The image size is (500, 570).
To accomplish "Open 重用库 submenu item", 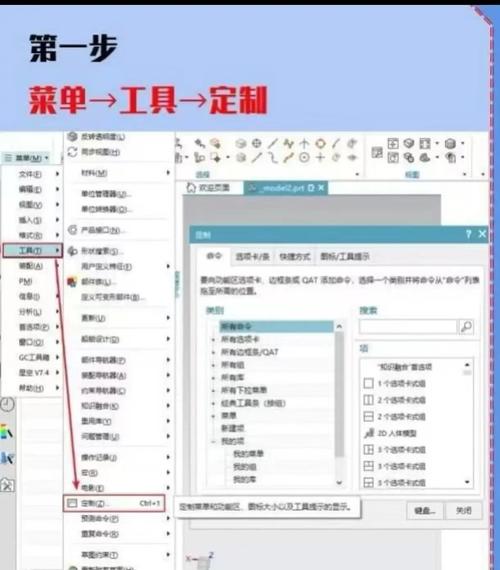I will pyautogui.click(x=118, y=421).
